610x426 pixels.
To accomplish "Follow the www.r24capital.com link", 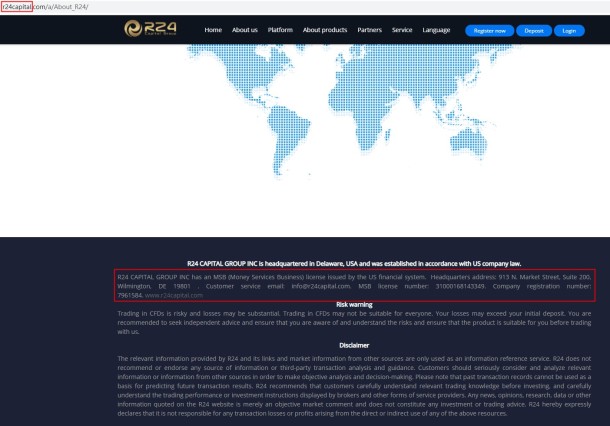I will (x=174, y=295).
